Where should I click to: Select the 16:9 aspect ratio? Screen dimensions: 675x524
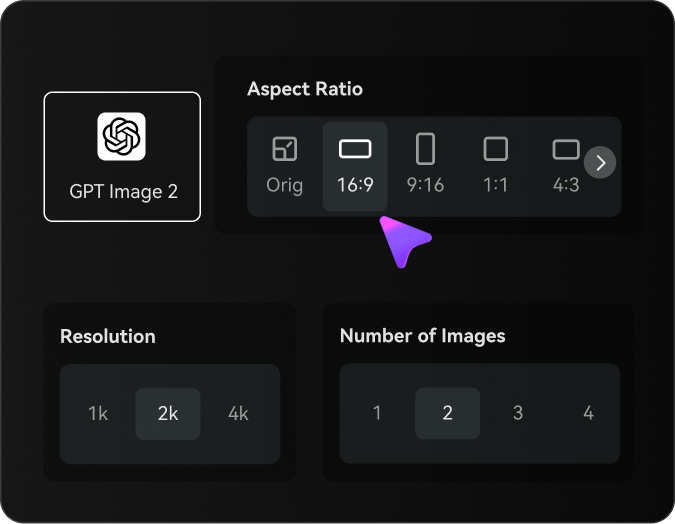coord(355,166)
